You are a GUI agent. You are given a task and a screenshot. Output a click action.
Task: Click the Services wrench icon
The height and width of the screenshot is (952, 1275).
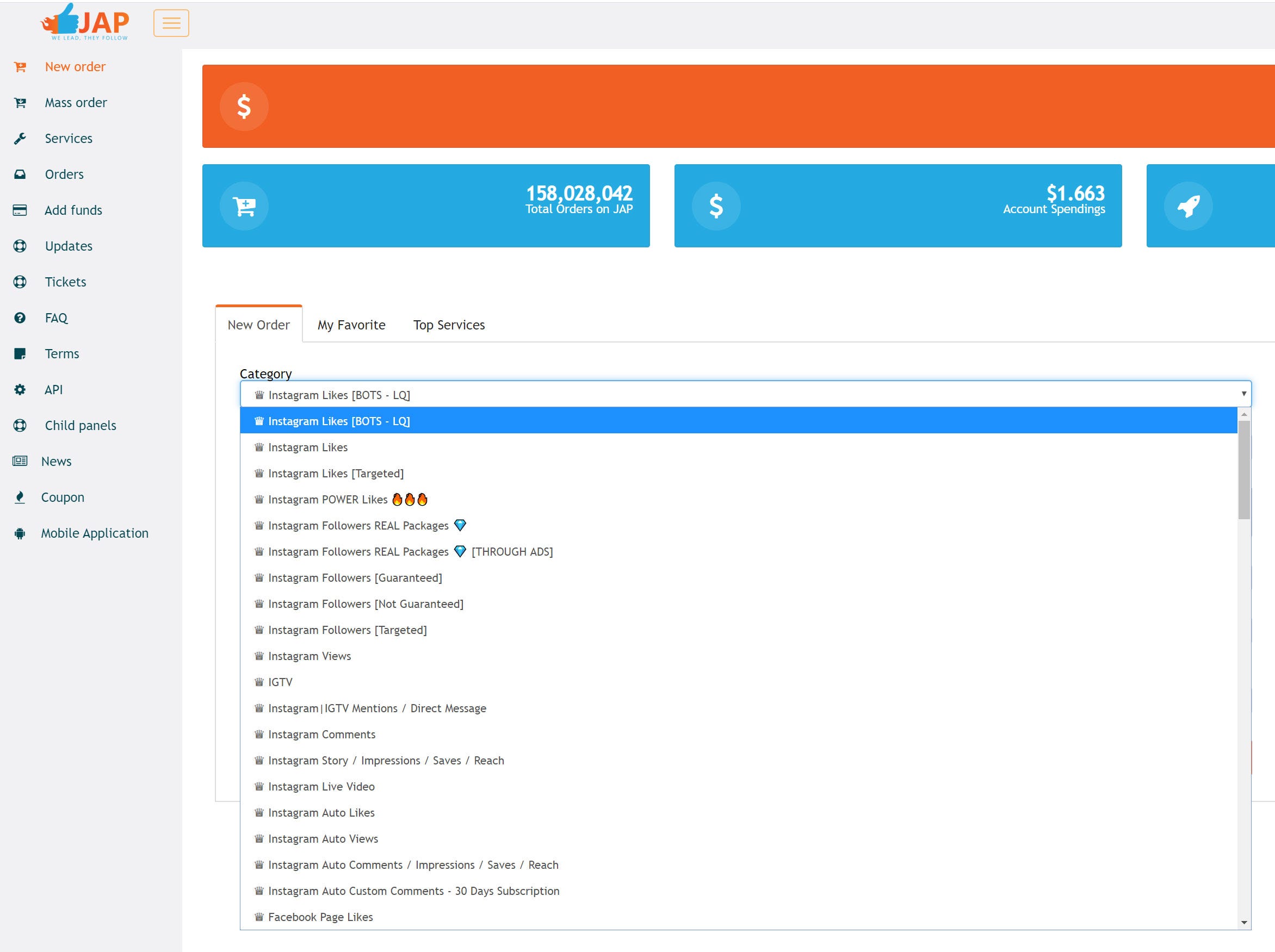click(x=20, y=138)
